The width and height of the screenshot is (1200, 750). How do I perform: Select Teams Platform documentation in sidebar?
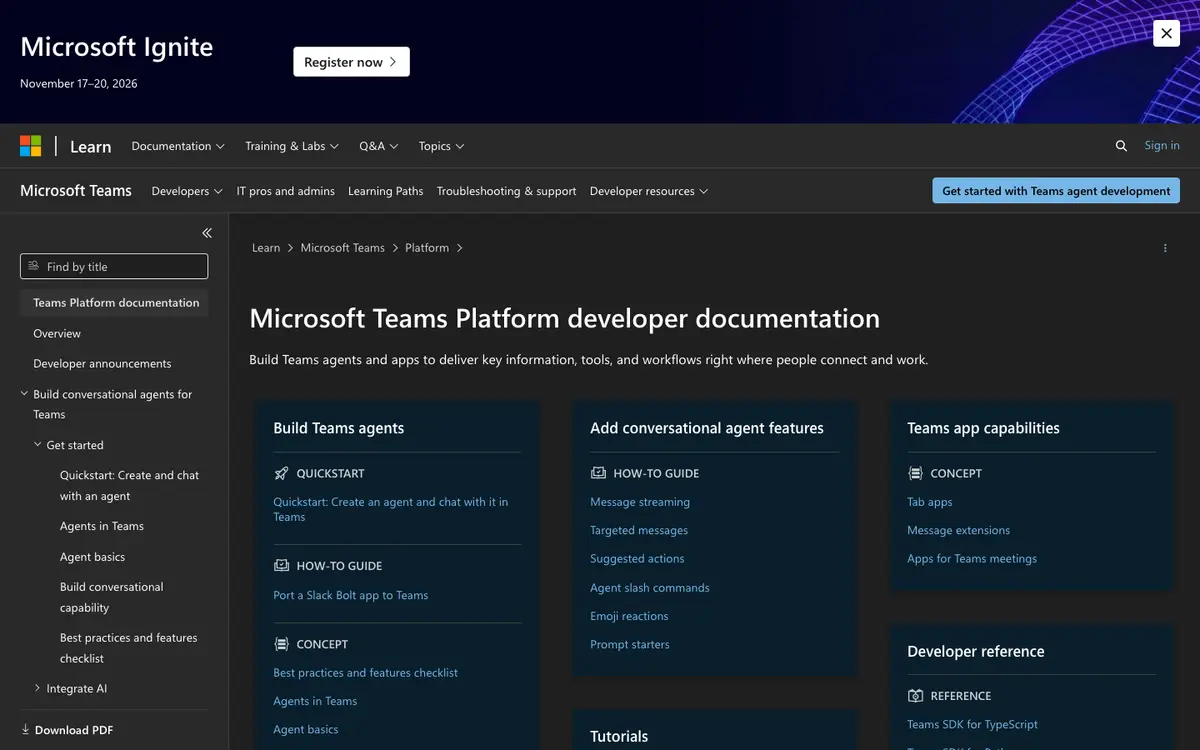pos(114,302)
